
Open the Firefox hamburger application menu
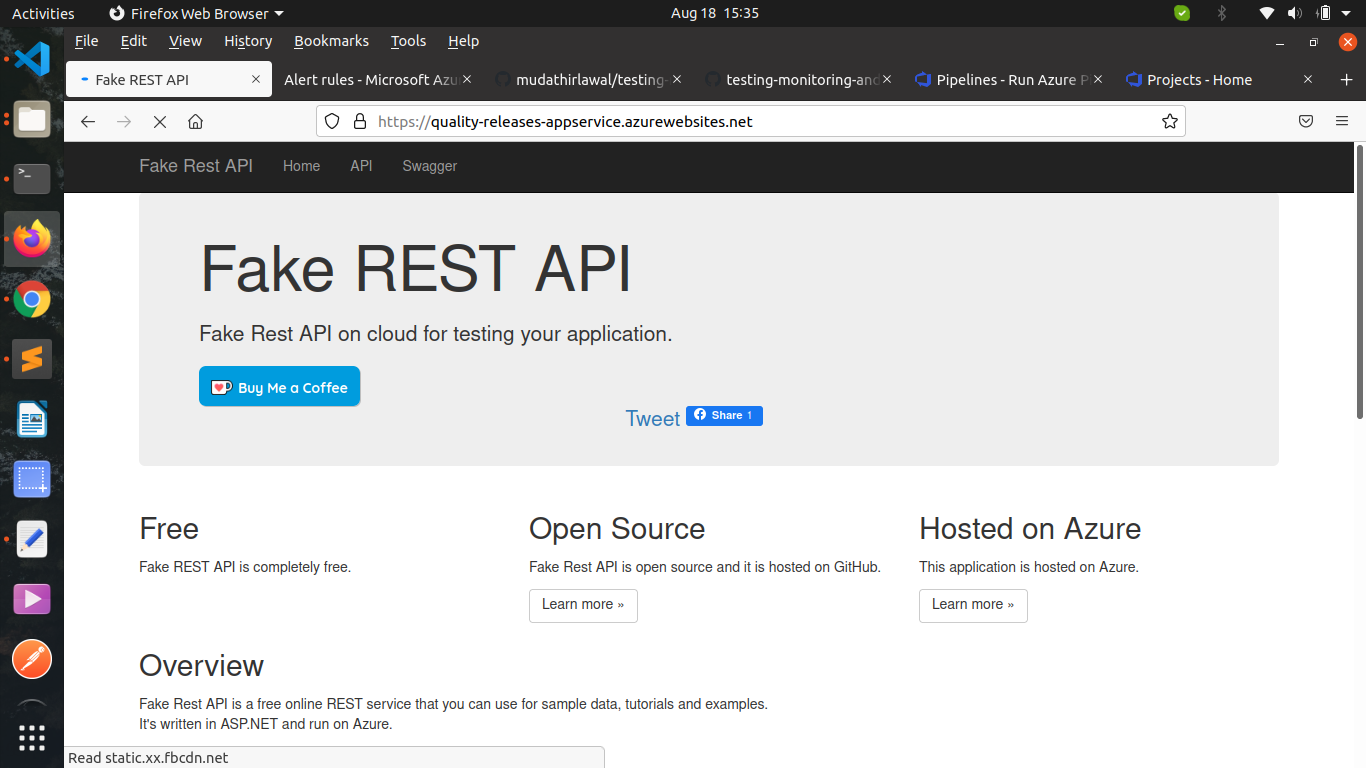coord(1342,122)
